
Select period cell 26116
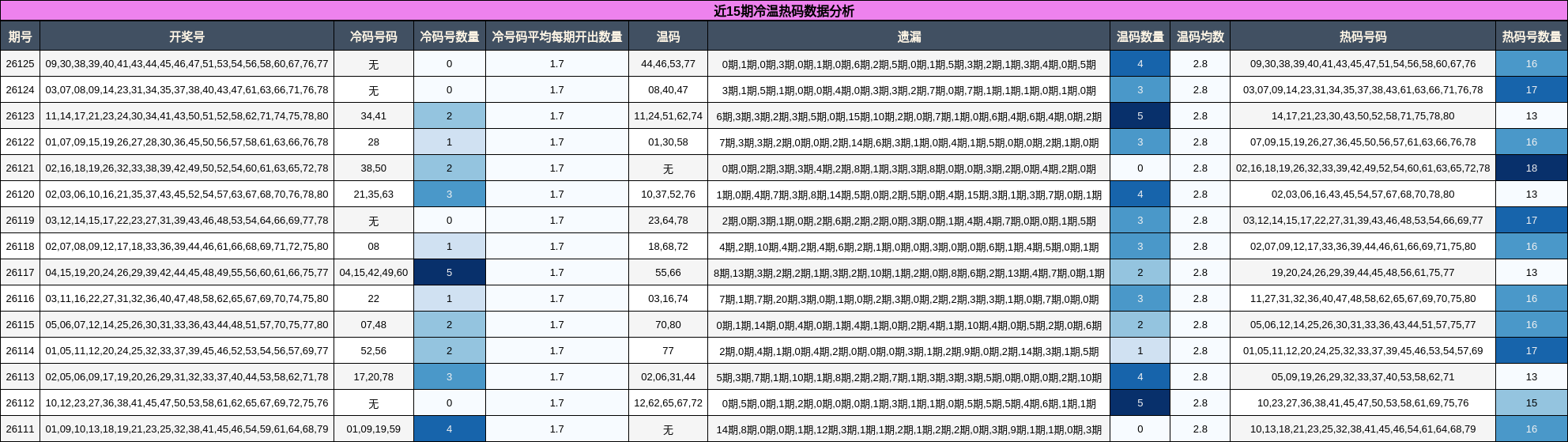pyautogui.click(x=20, y=299)
